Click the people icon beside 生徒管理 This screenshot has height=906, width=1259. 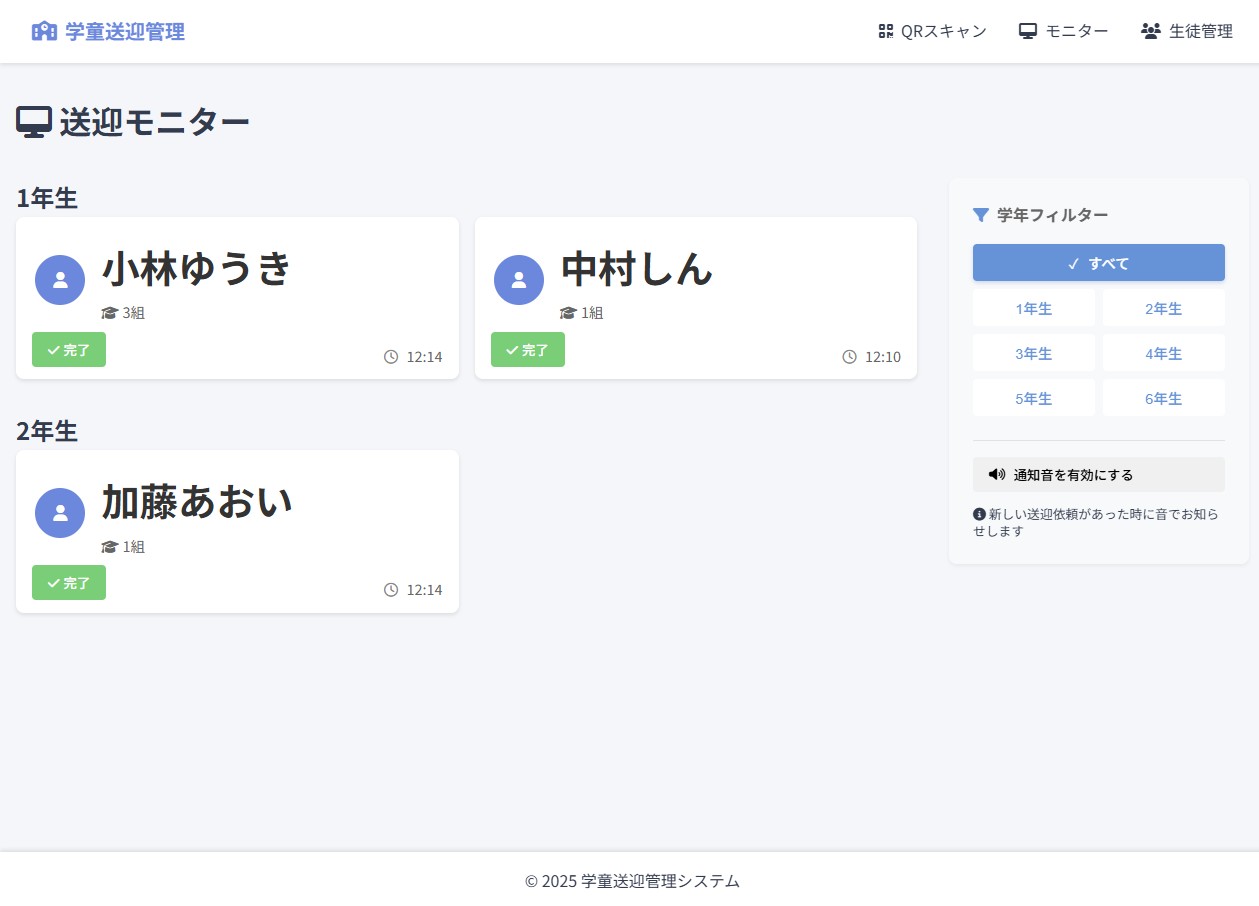coord(1152,30)
